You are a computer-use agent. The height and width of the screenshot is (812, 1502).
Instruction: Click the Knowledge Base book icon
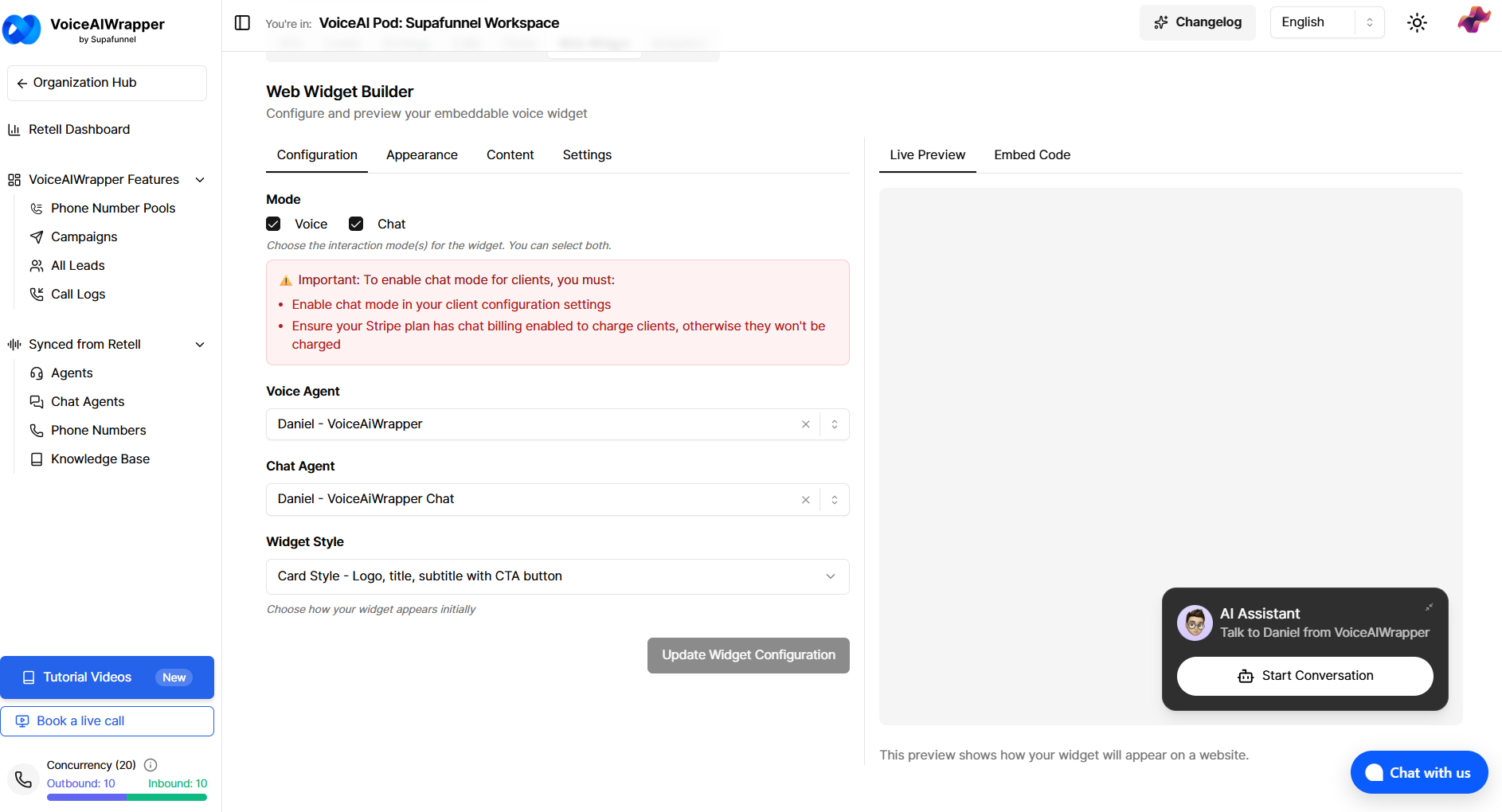37,459
